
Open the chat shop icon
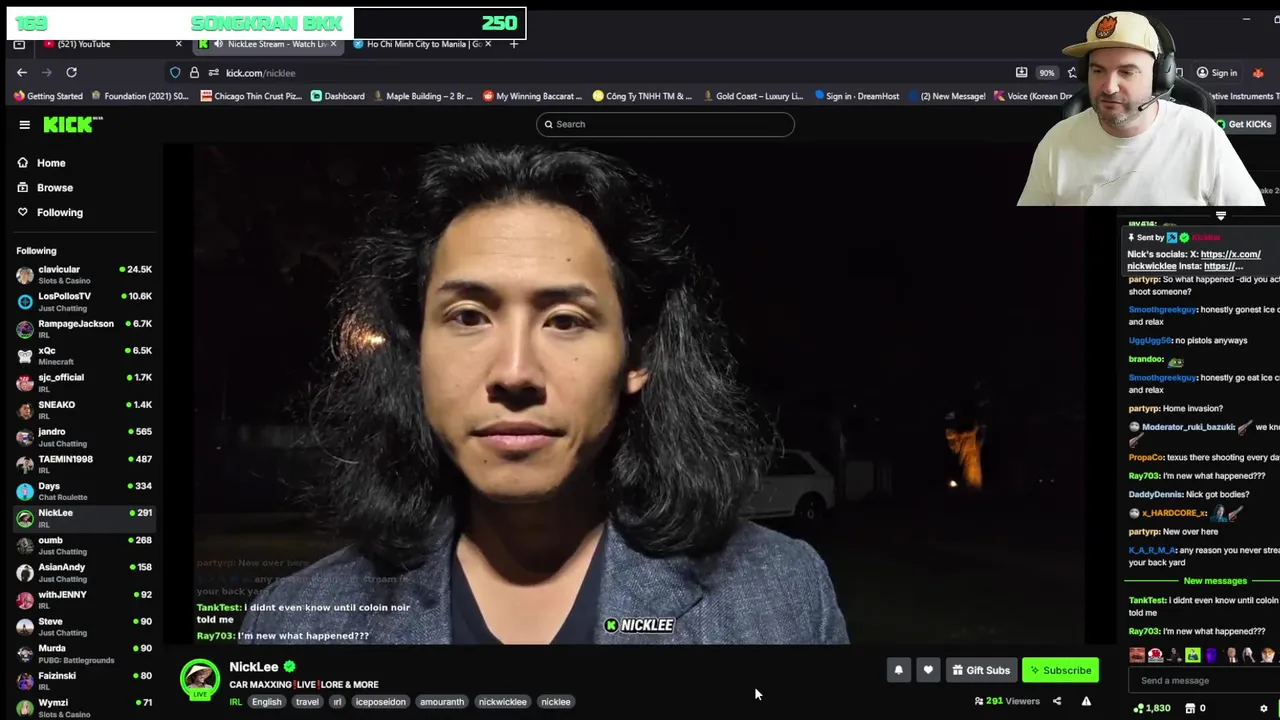tap(1190, 708)
